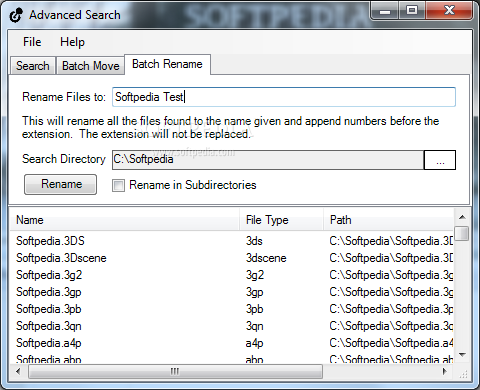Click the Rename button

[61, 184]
